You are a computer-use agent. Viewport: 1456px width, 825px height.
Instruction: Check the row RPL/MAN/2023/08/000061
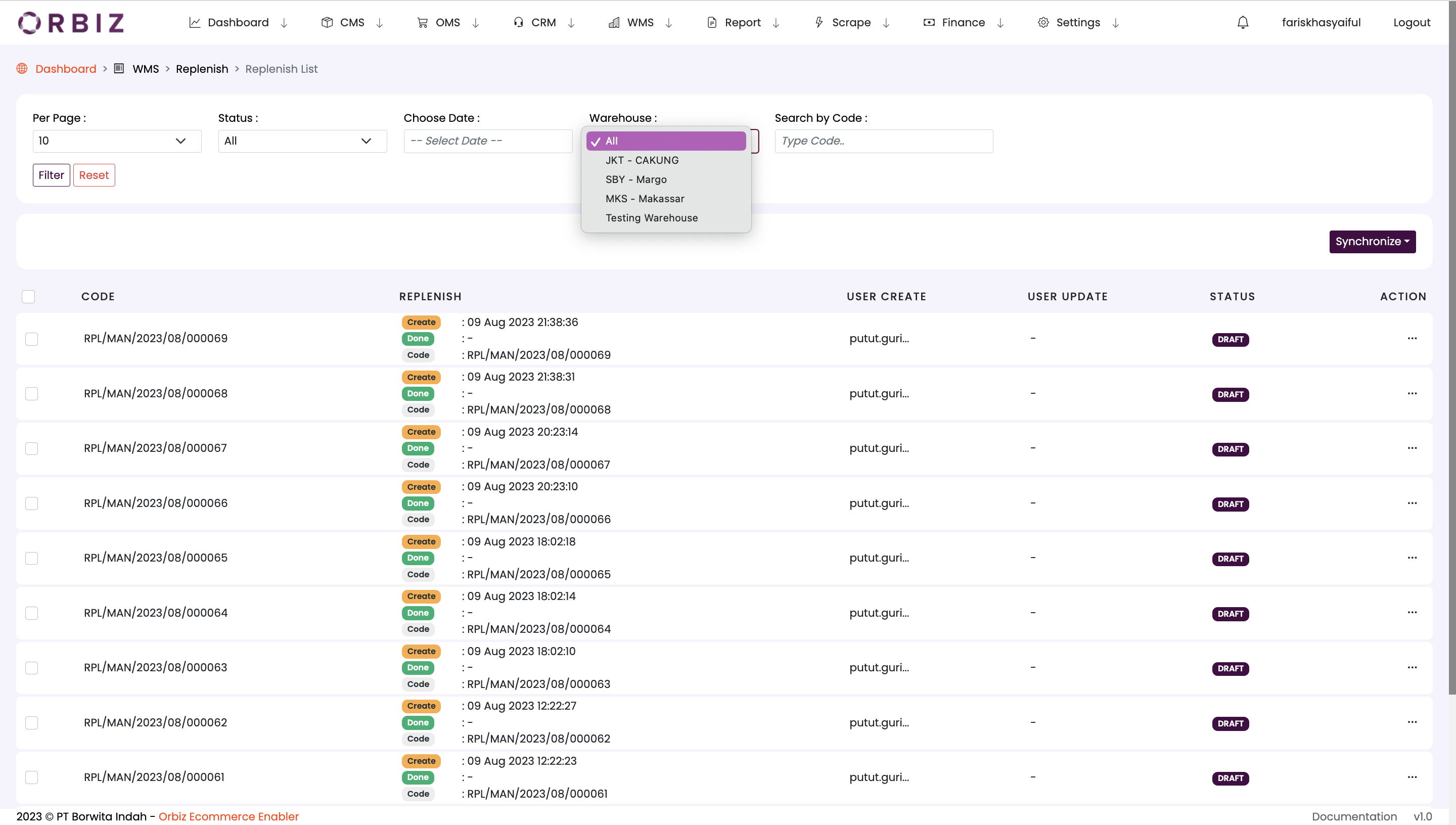point(32,777)
